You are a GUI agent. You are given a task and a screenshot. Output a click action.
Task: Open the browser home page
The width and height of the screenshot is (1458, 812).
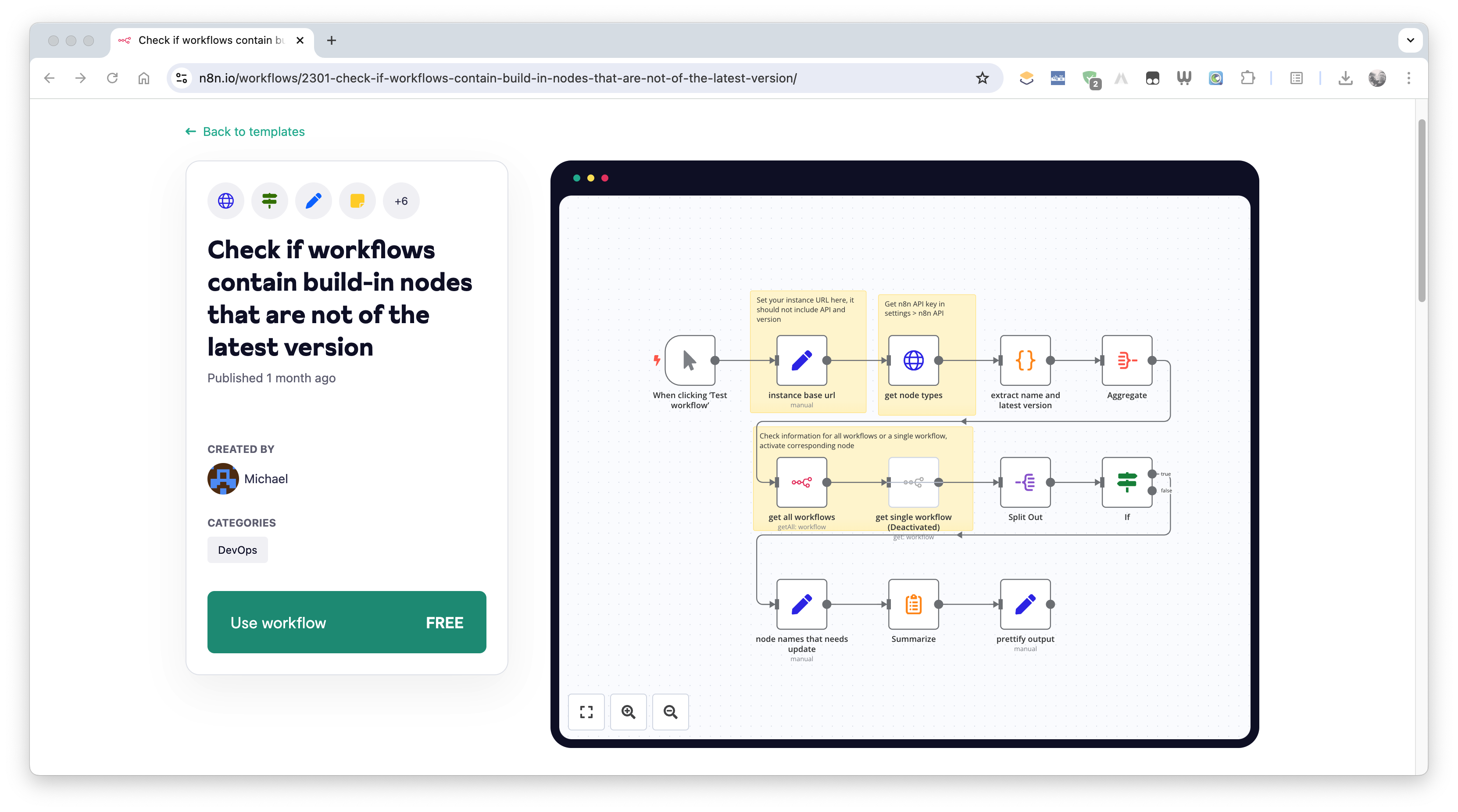pos(144,78)
